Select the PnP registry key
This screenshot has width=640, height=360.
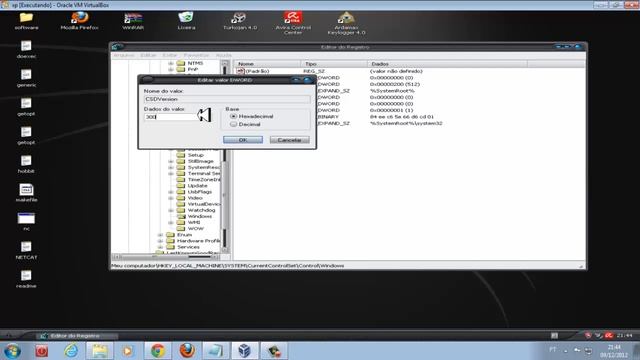click(x=193, y=69)
